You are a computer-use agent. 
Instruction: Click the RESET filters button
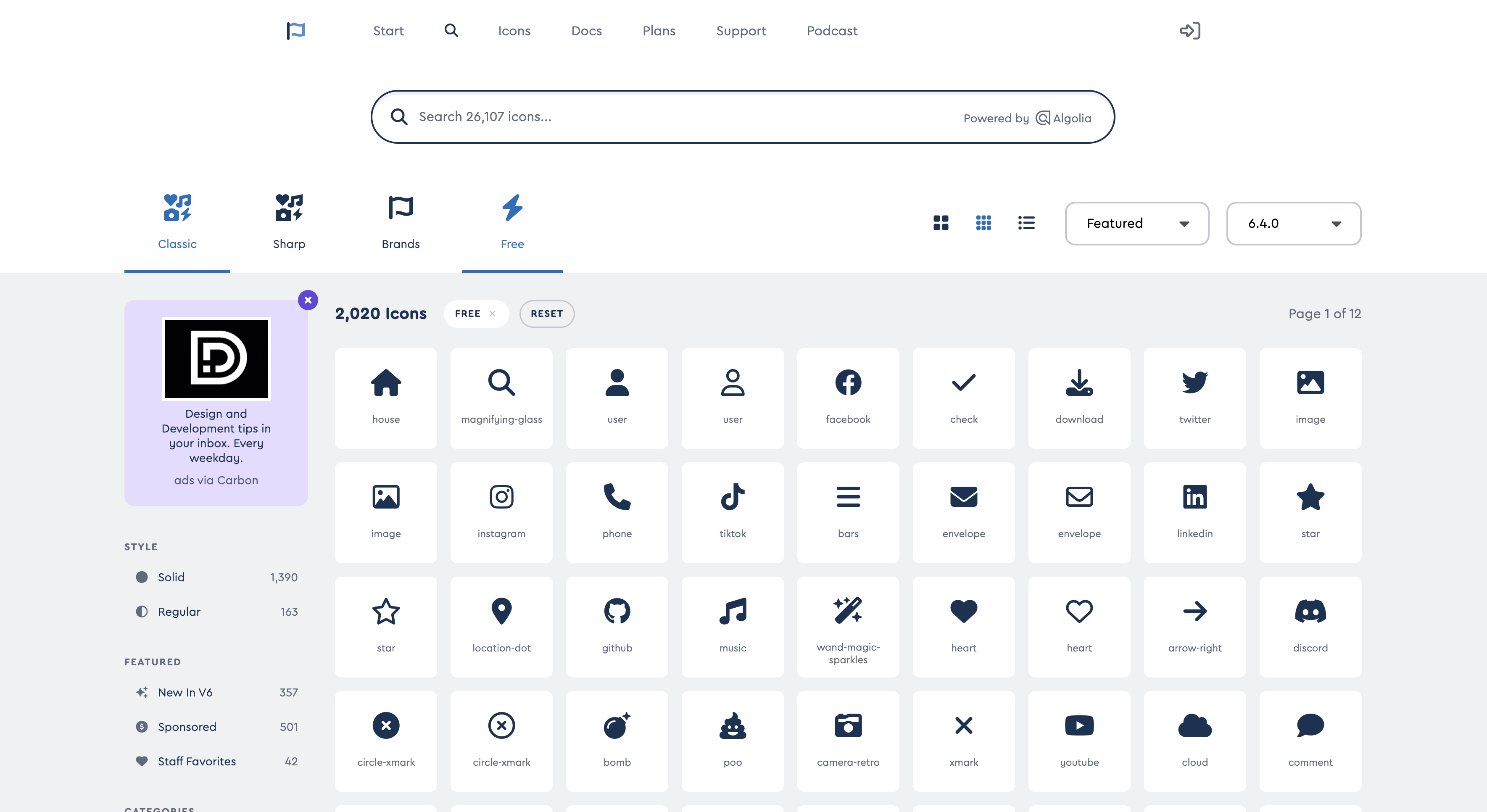click(x=547, y=314)
